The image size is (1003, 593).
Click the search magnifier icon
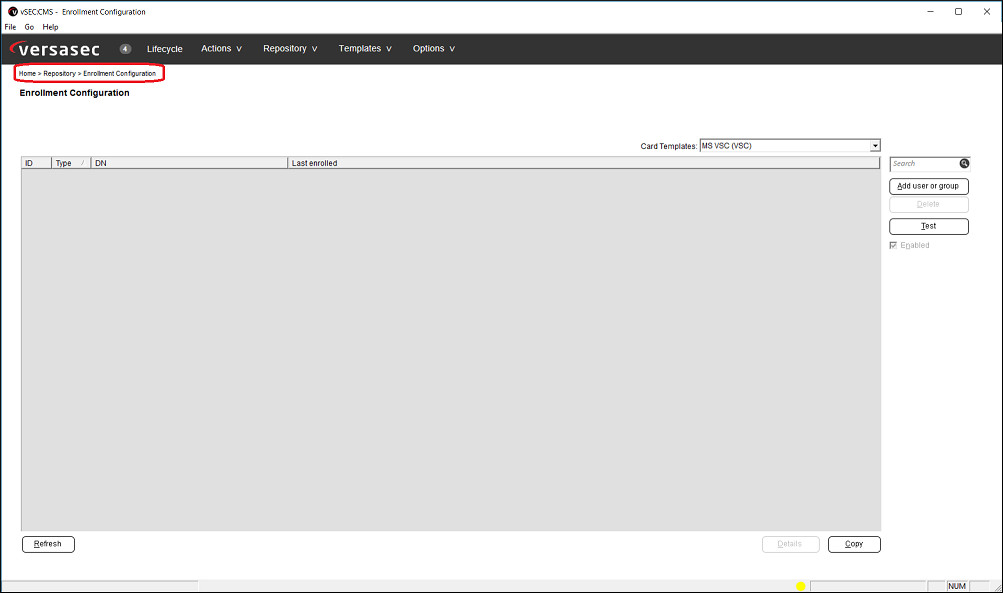click(964, 164)
